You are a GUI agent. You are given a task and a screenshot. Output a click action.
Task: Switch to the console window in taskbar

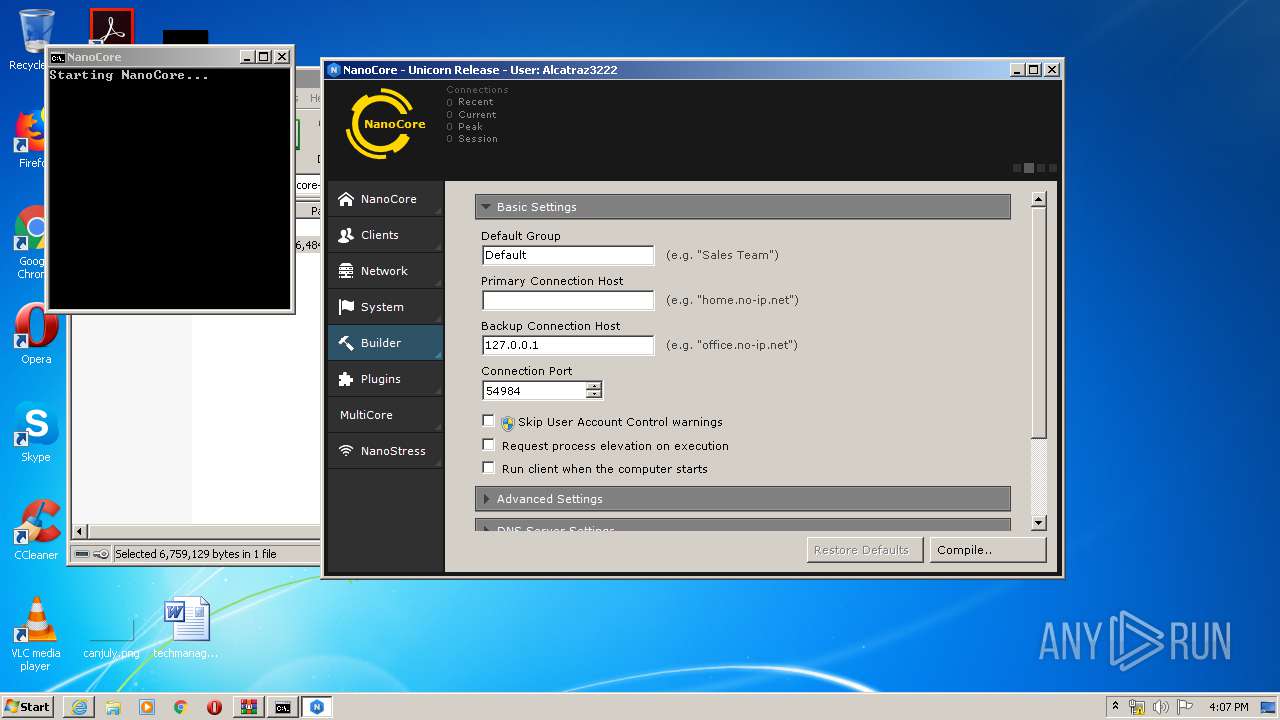pos(283,707)
